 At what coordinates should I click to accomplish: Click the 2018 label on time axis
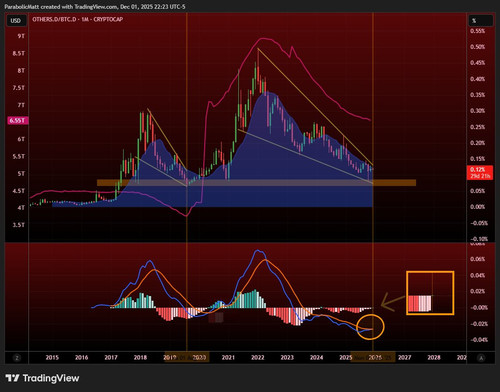[140, 358]
